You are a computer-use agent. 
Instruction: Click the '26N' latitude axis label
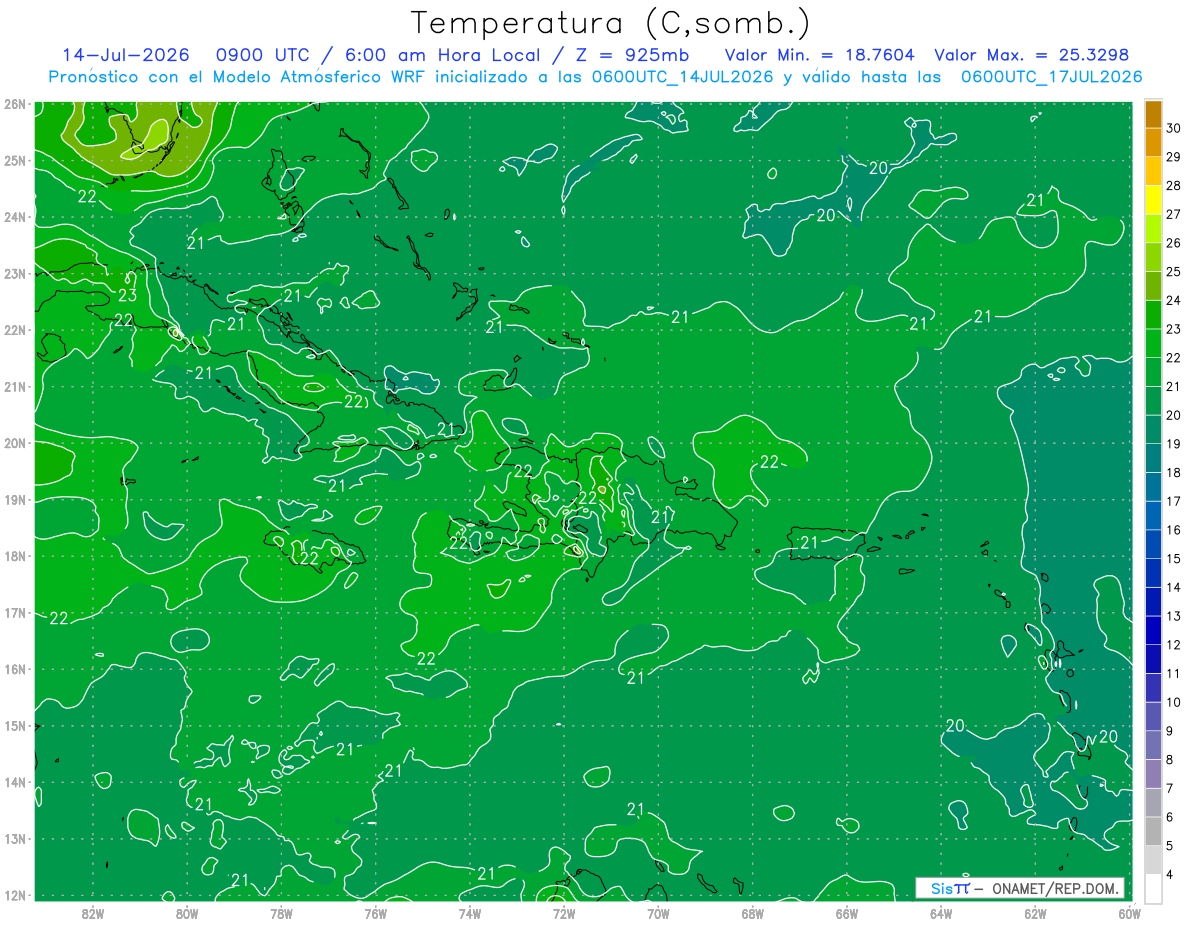(14, 104)
